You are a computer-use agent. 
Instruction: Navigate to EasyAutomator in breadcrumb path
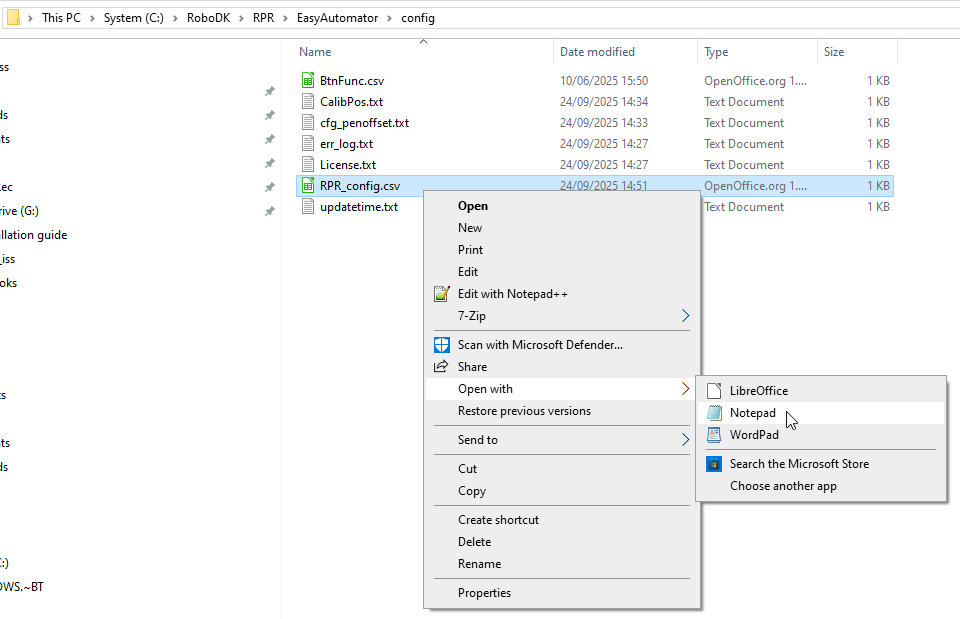[340, 18]
